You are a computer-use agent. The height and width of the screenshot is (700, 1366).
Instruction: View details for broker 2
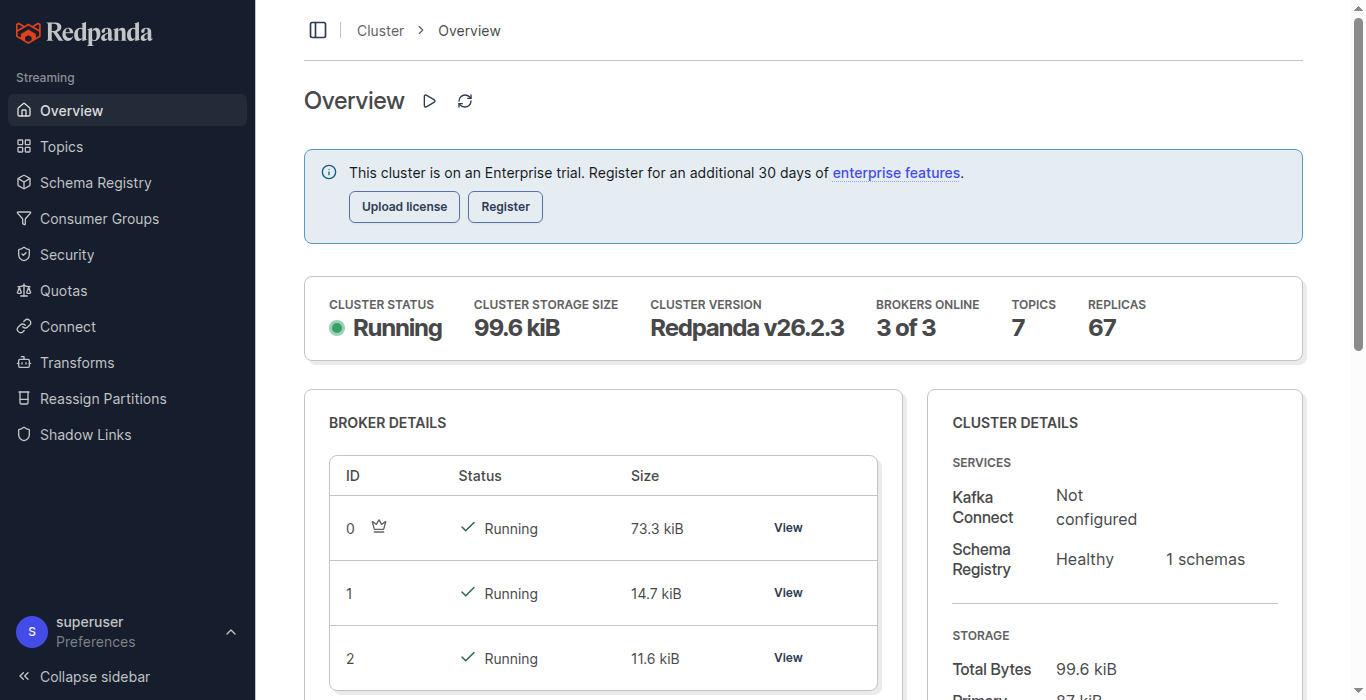tap(788, 658)
